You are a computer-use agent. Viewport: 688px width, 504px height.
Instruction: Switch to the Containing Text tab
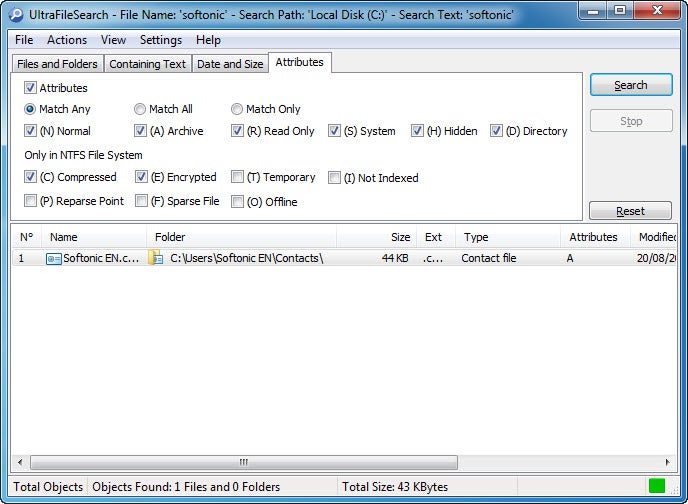pyautogui.click(x=147, y=64)
